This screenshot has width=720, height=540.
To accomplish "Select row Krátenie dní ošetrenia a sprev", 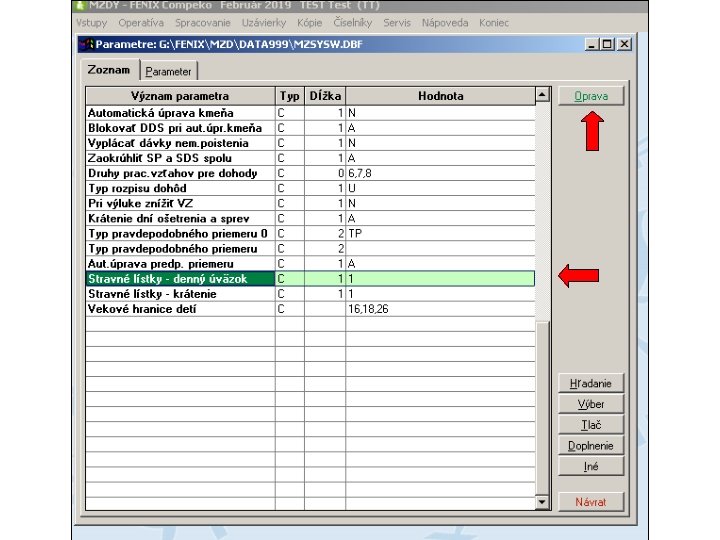I will [310, 219].
